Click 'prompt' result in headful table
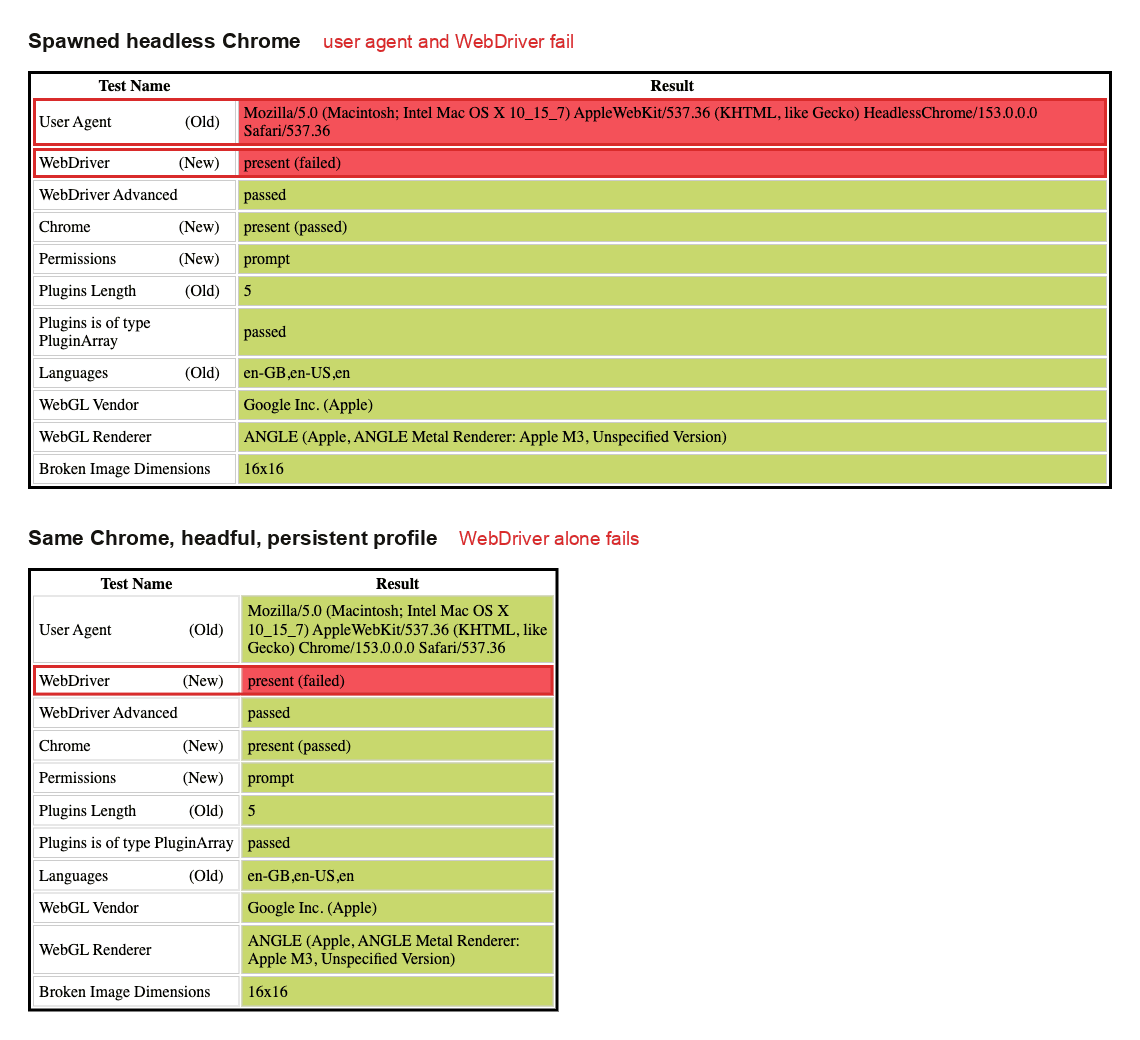 pos(397,778)
